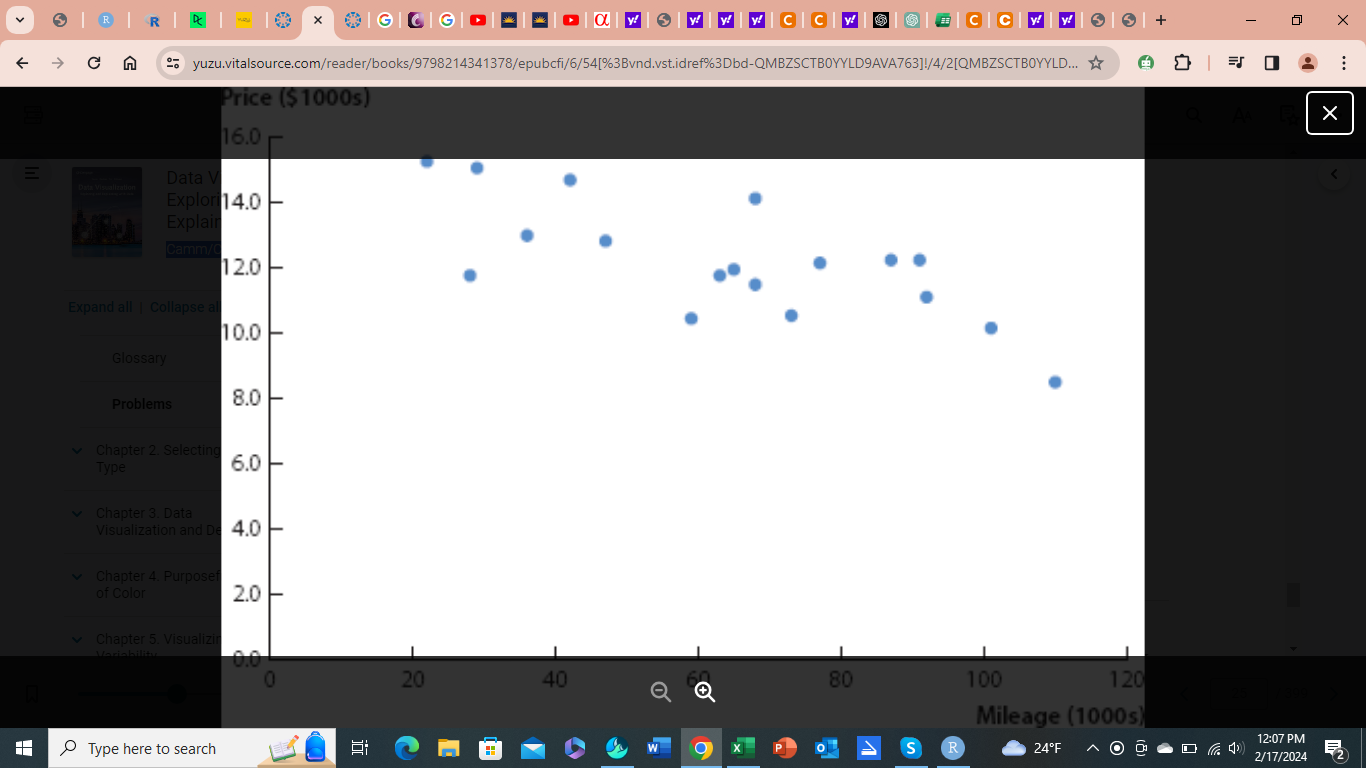Zoom out on the chart image
The height and width of the screenshot is (768, 1366).
[660, 691]
